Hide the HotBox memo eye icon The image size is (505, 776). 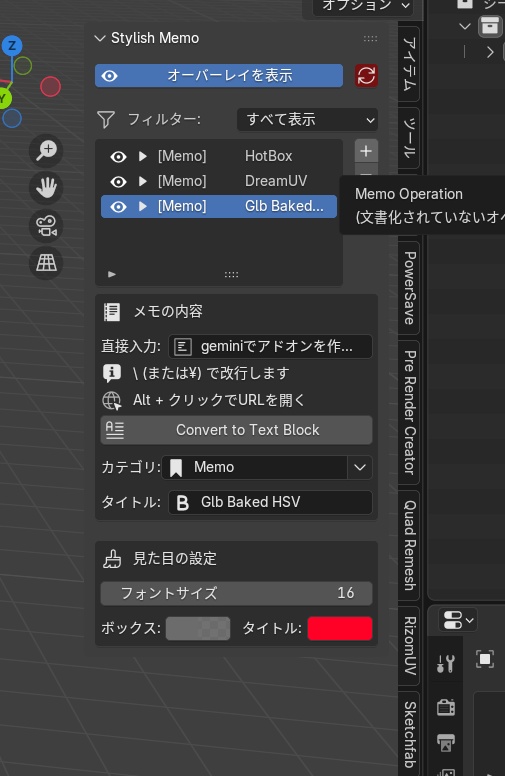[x=118, y=156]
